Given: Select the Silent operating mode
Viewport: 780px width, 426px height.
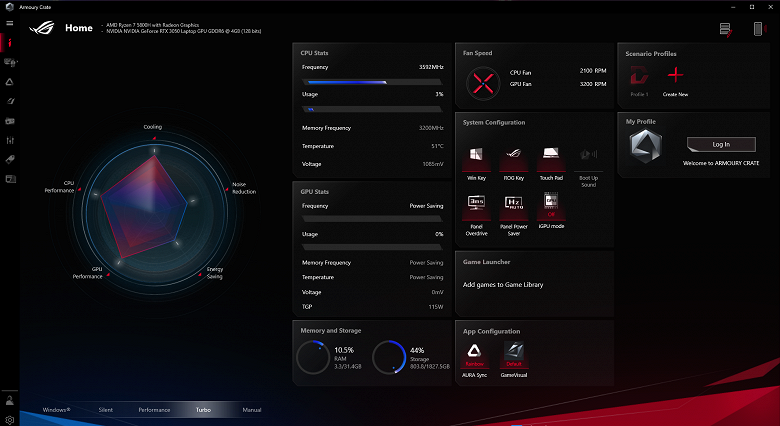Looking at the screenshot, I should pos(105,410).
